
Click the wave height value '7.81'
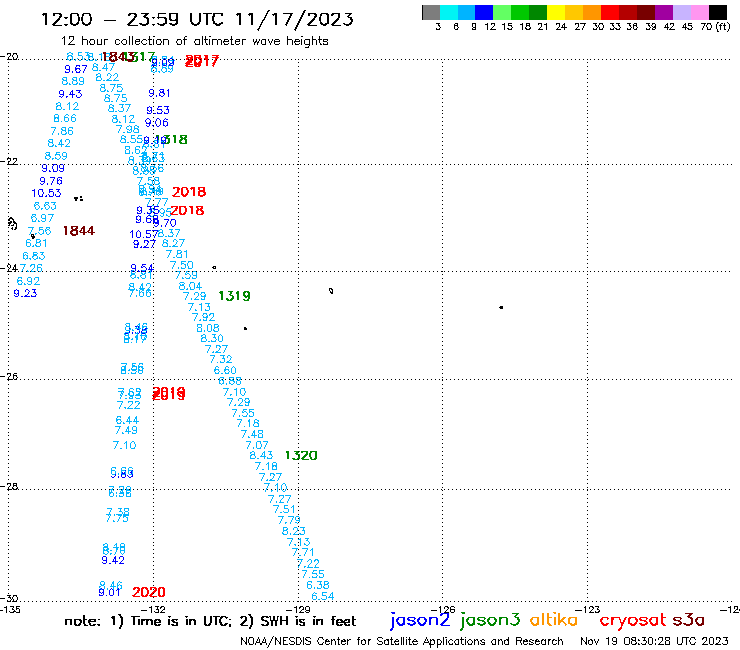(x=177, y=254)
